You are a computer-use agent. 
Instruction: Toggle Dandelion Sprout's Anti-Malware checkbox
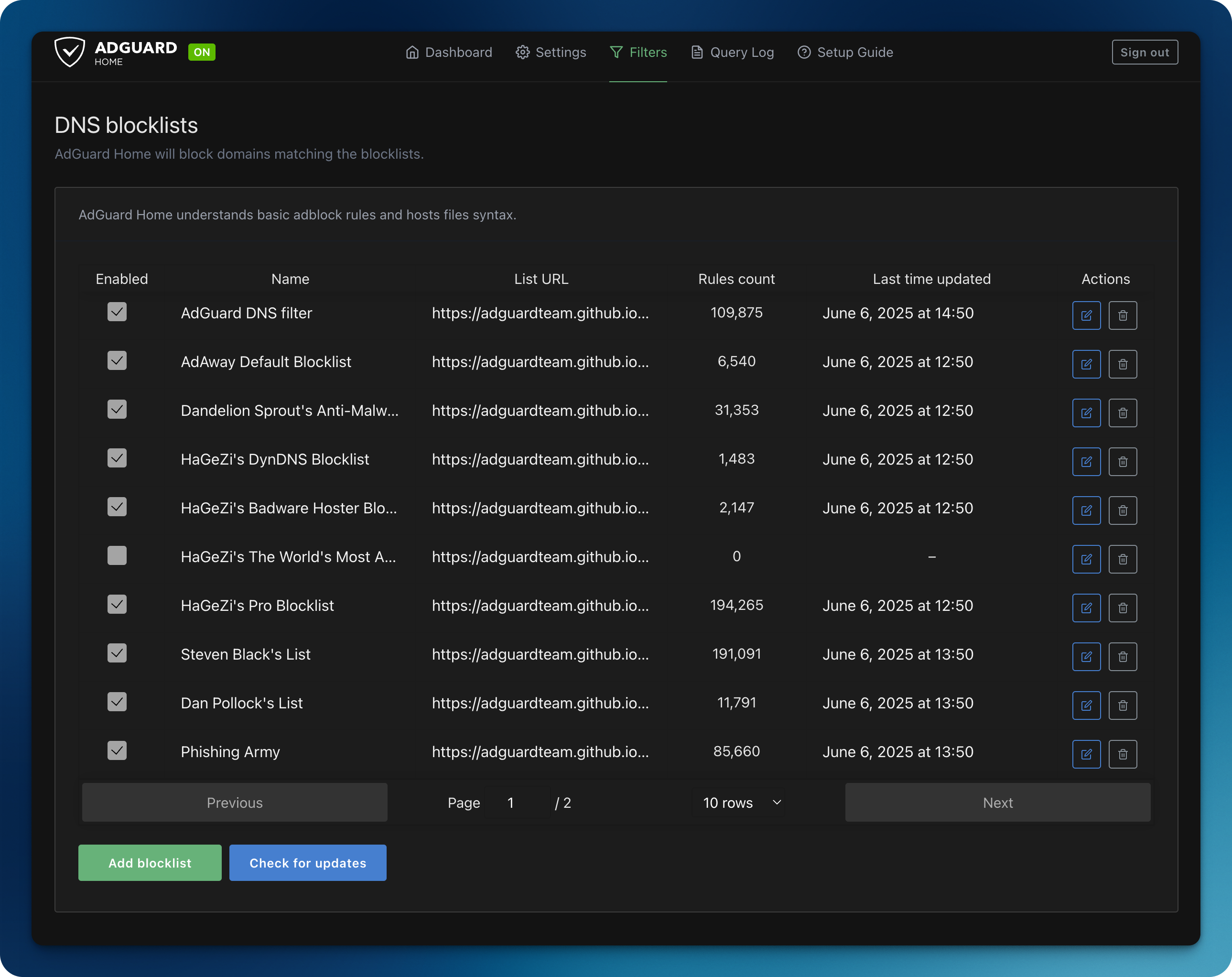tap(117, 409)
